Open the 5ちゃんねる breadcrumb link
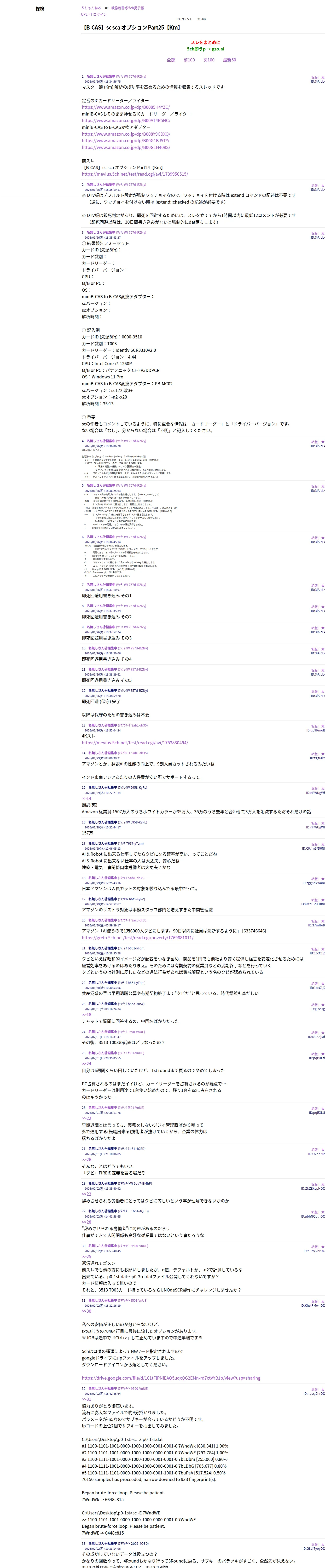This screenshot has width=325, height=1568. coord(91,8)
